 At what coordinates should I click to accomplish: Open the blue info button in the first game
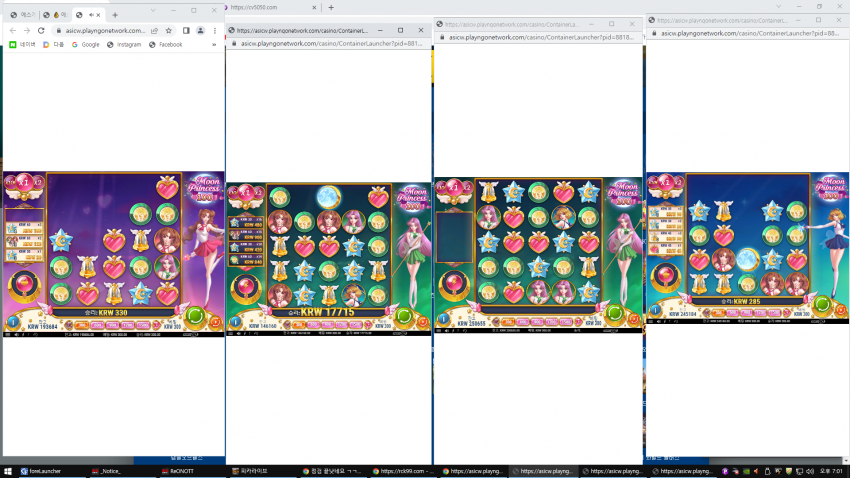(x=13, y=322)
